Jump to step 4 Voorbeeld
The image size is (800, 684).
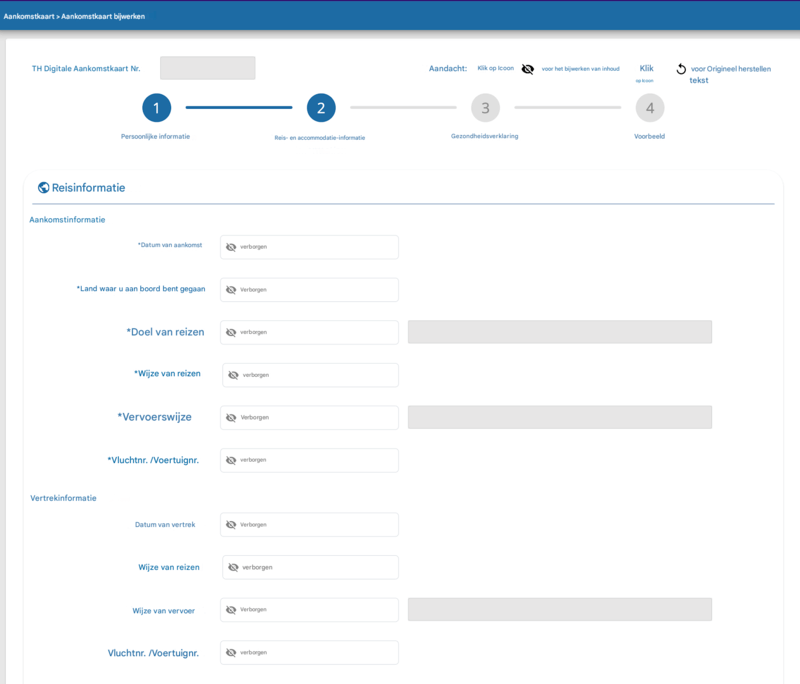[x=649, y=108]
